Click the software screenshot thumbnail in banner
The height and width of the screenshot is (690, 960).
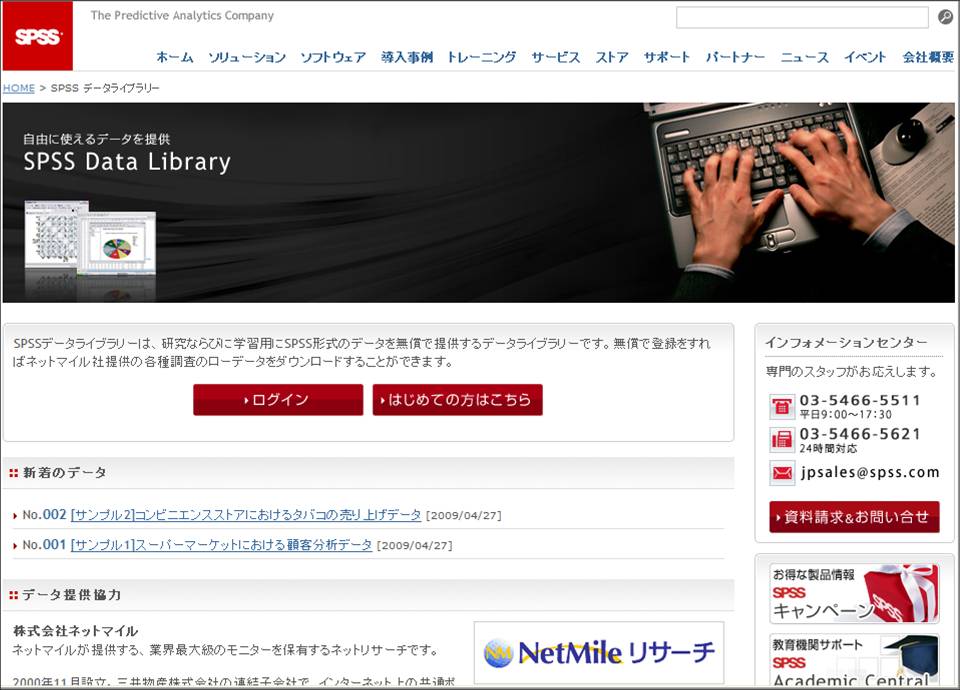point(90,238)
